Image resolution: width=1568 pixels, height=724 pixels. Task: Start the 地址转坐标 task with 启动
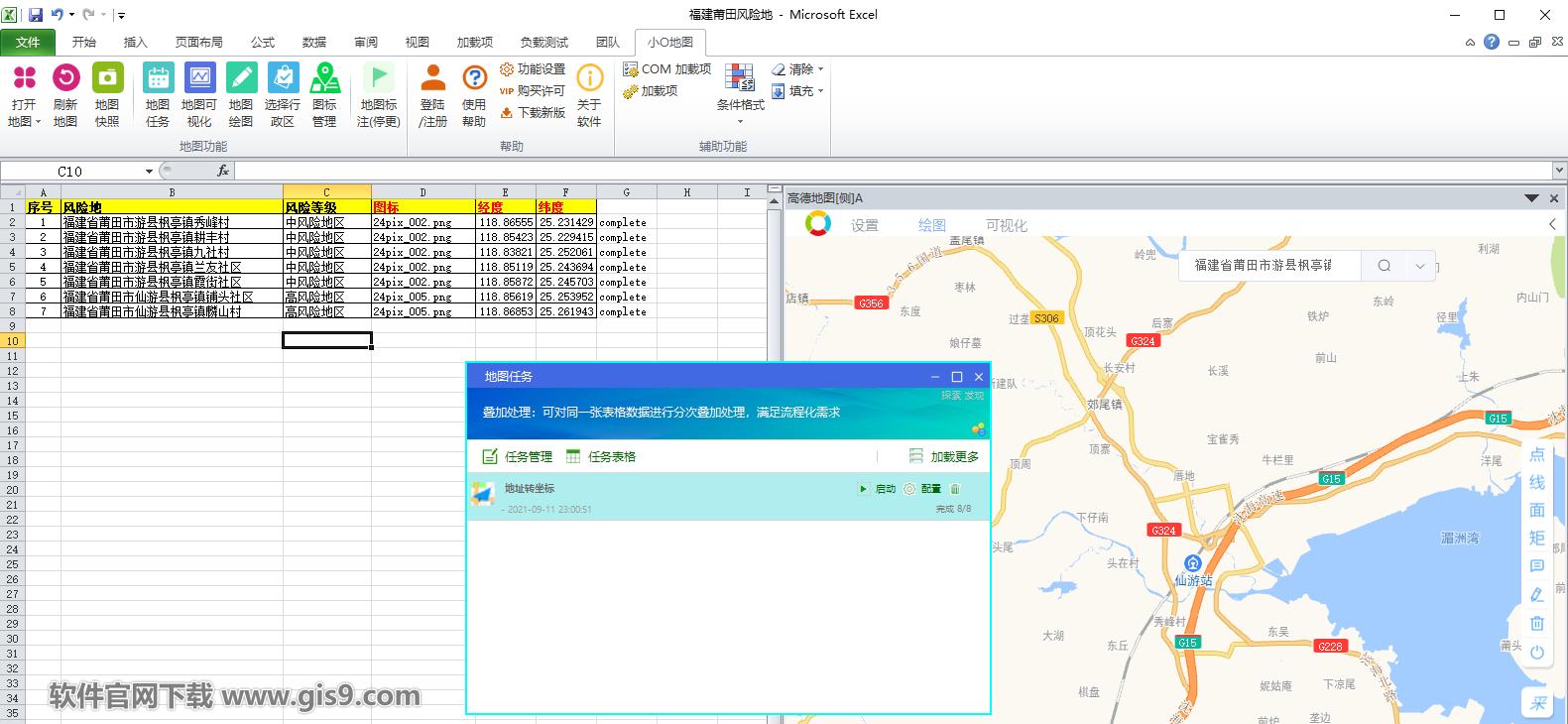tap(877, 489)
